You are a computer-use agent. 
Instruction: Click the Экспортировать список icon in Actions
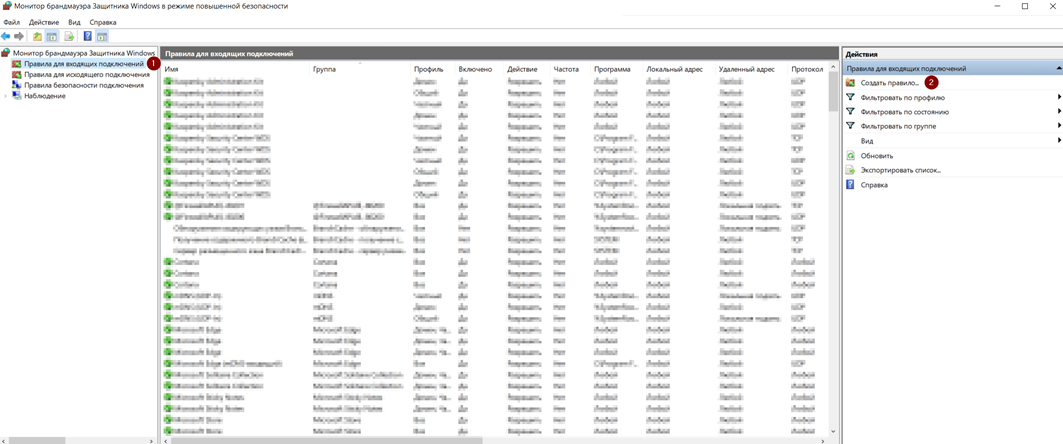point(851,170)
